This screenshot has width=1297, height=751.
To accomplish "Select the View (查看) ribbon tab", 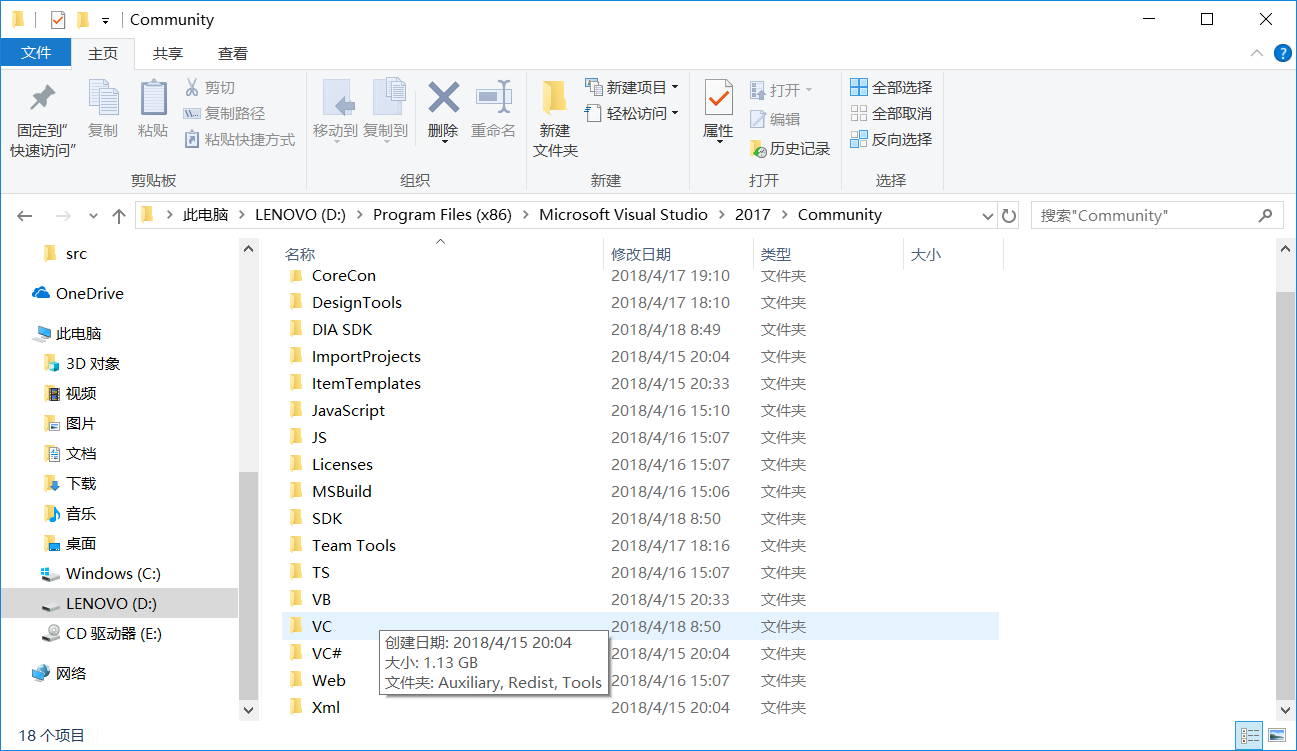I will (233, 53).
